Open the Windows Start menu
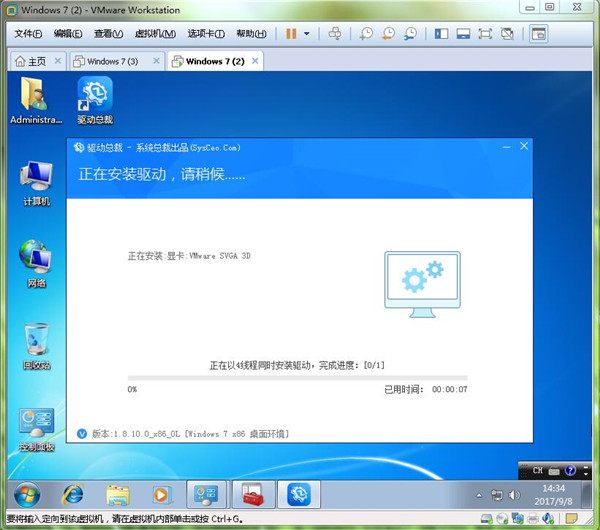 pos(27,494)
